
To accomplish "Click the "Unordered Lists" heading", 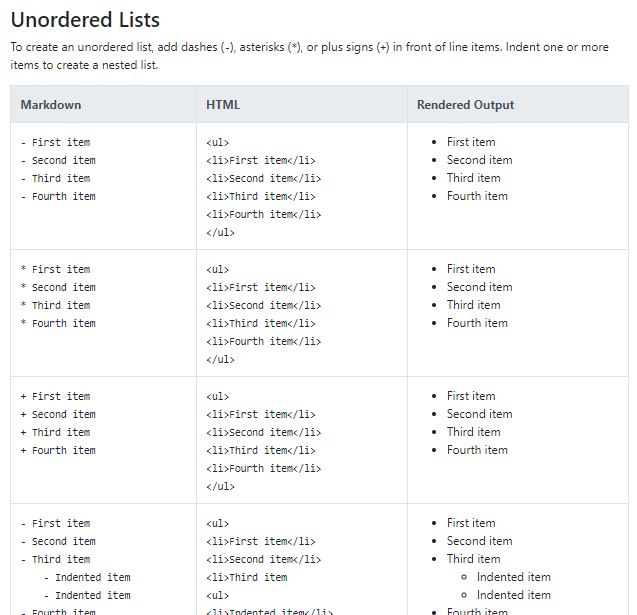I will pos(85,19).
